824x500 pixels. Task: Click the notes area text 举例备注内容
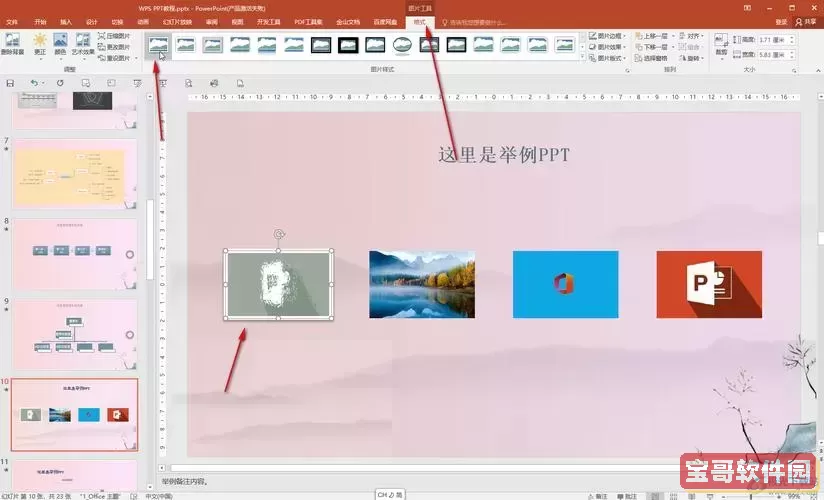184,482
